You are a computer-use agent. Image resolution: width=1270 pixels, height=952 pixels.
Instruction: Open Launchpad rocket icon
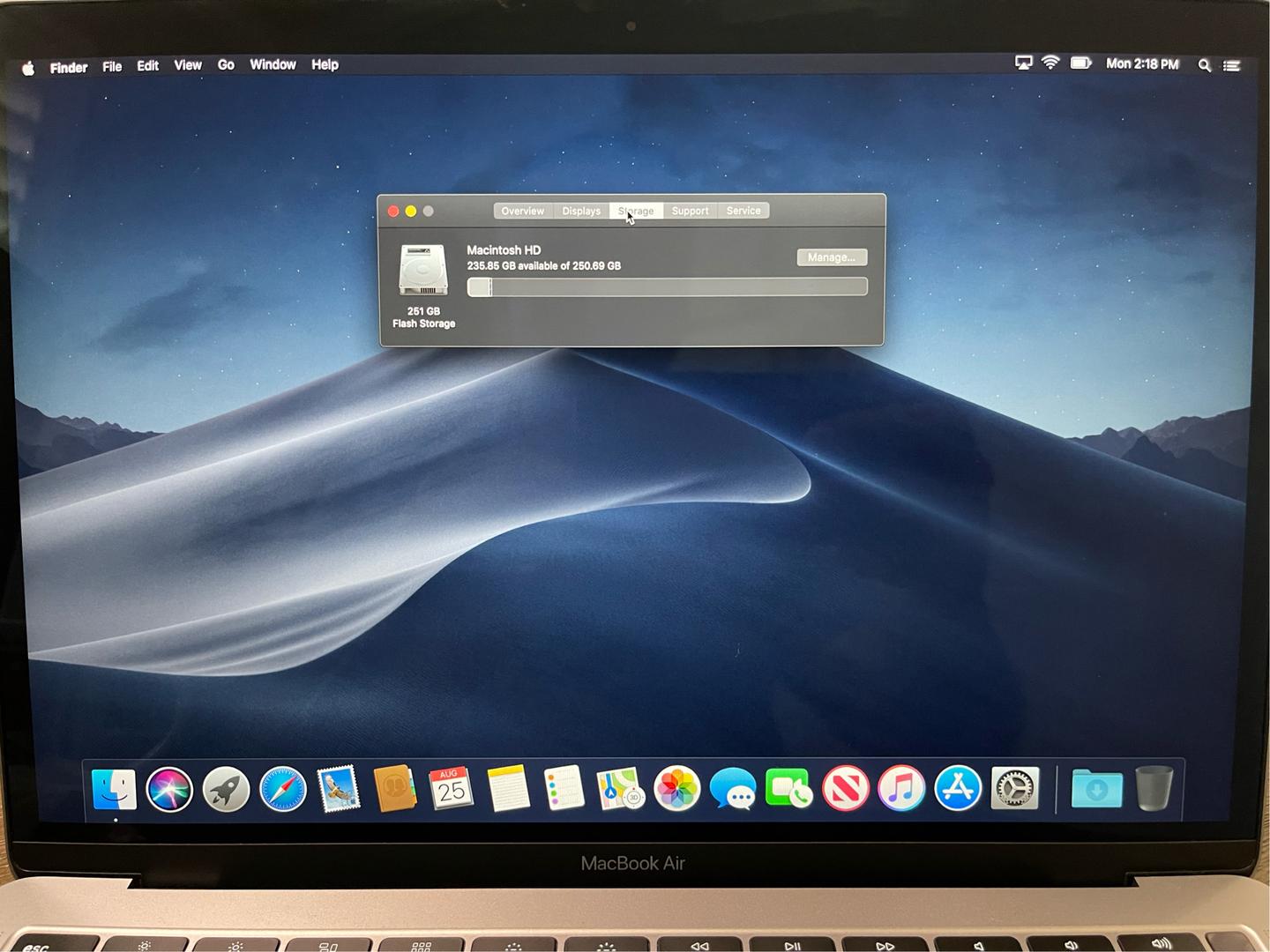[x=226, y=789]
